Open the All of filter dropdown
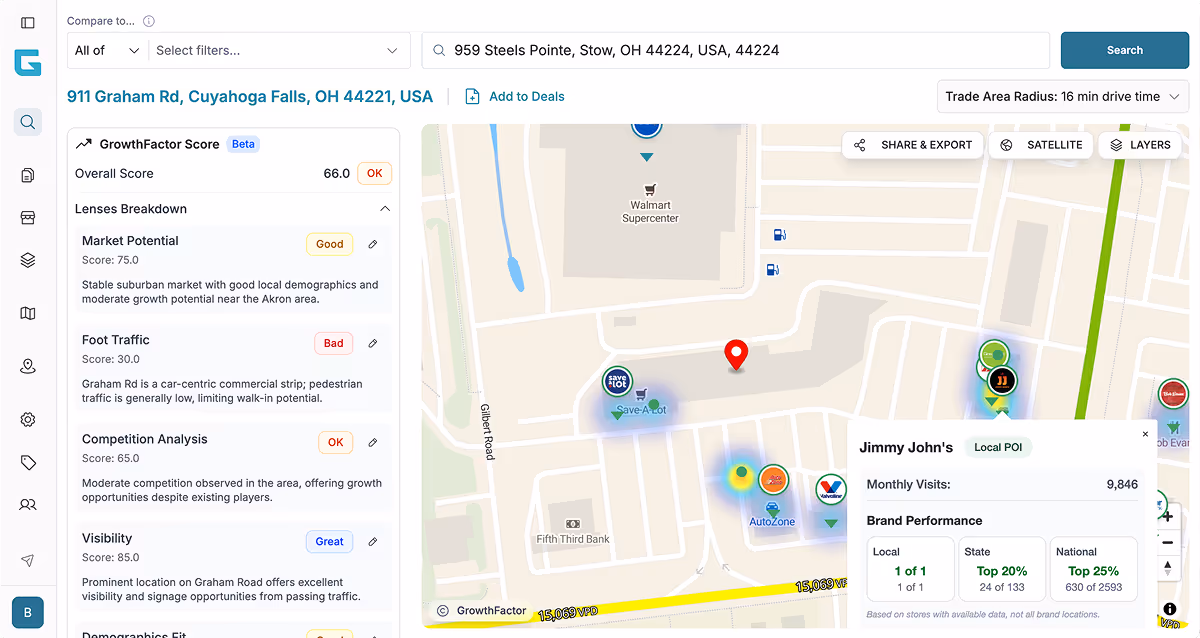This screenshot has height=638, width=1200. coord(105,50)
